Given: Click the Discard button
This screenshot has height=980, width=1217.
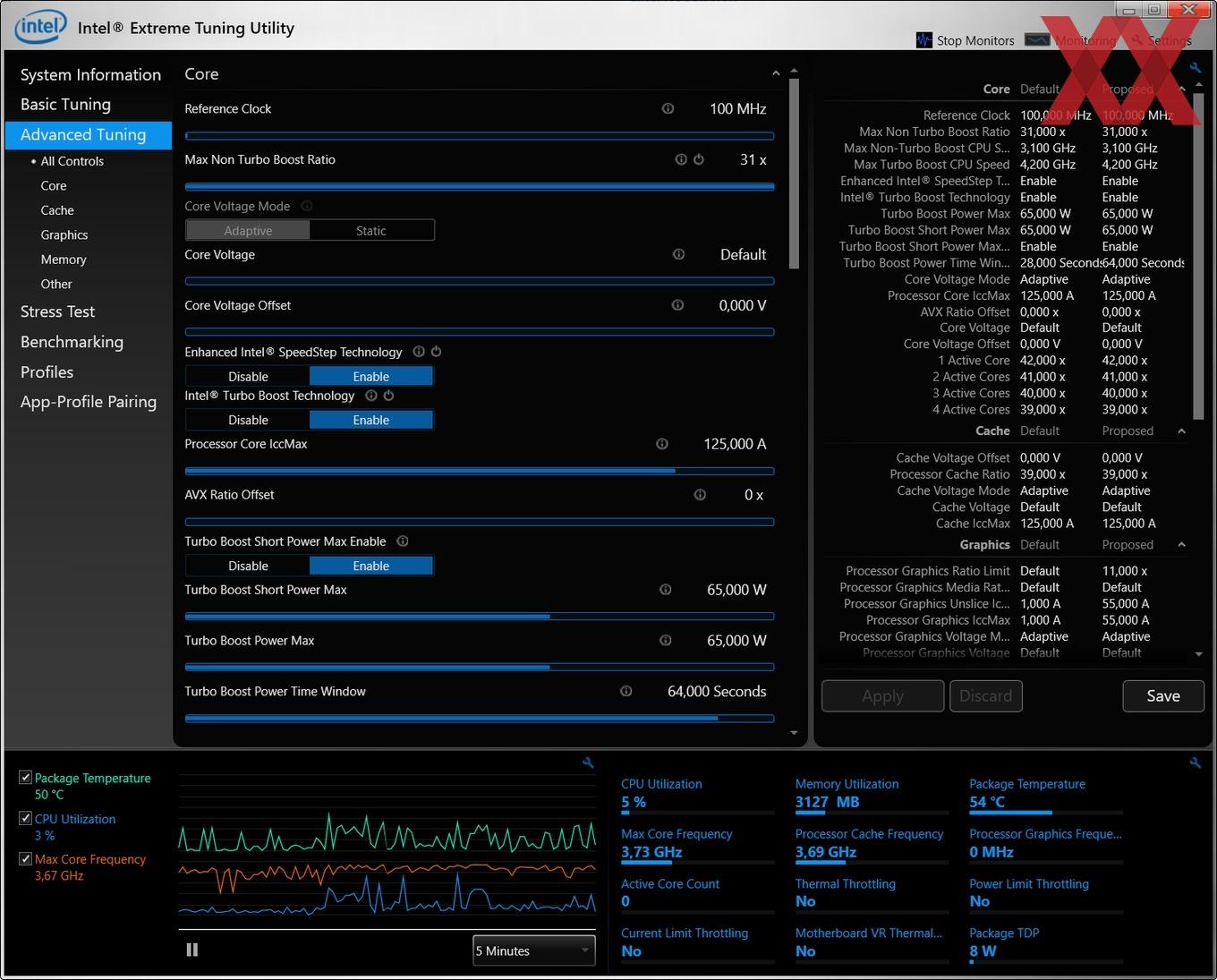Looking at the screenshot, I should (985, 695).
